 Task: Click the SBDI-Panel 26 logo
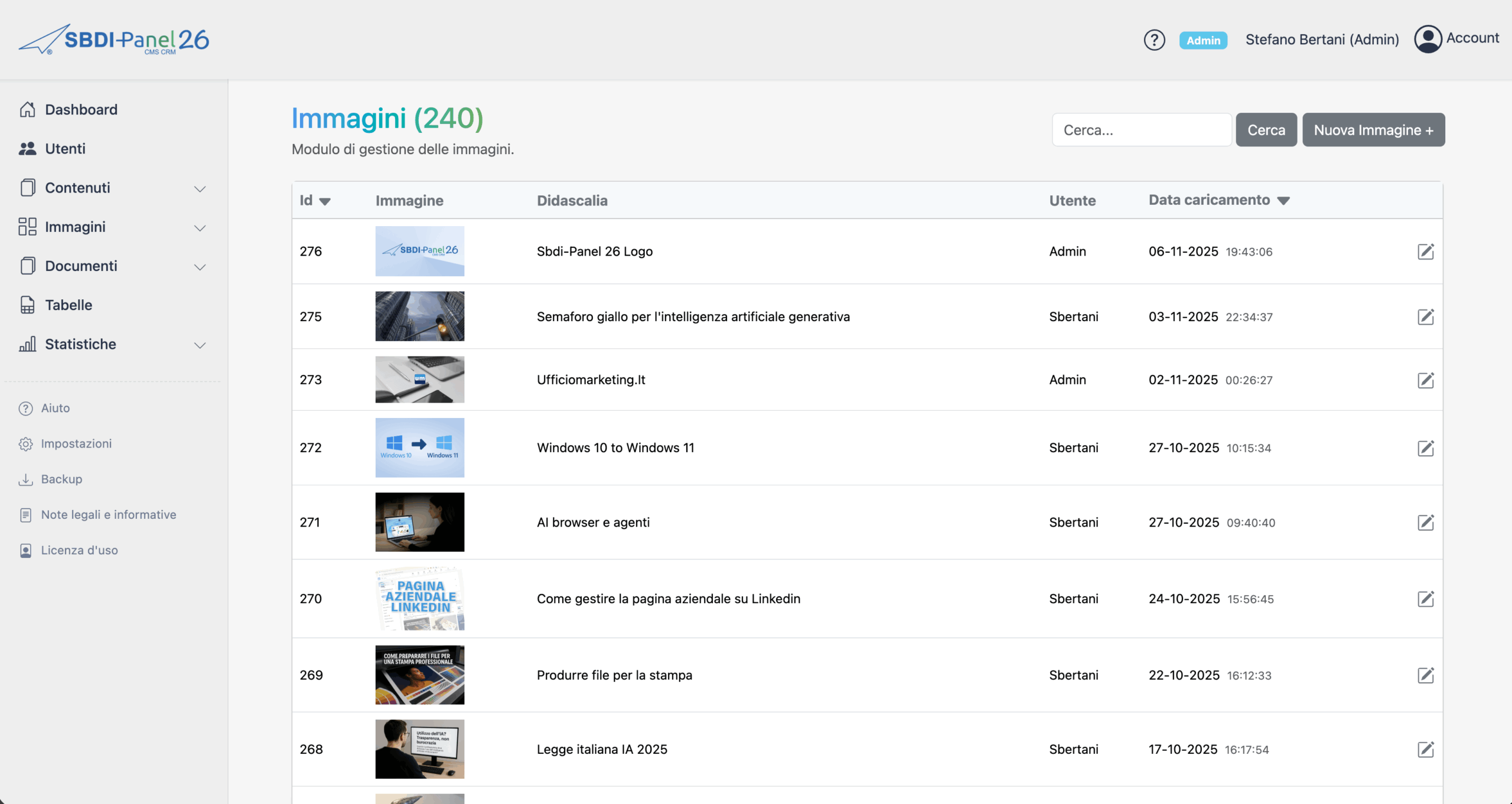114,40
